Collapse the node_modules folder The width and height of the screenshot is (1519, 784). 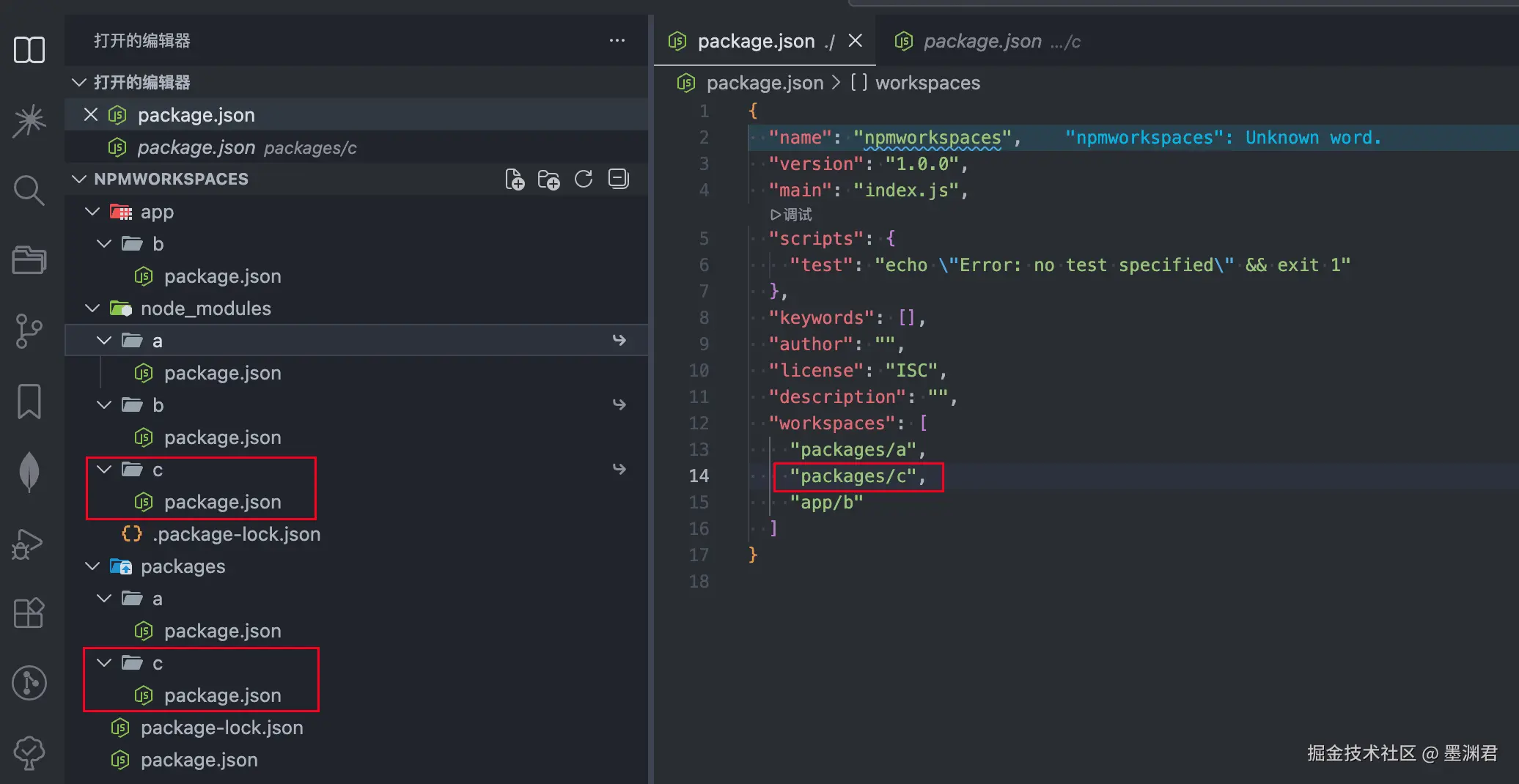(92, 308)
